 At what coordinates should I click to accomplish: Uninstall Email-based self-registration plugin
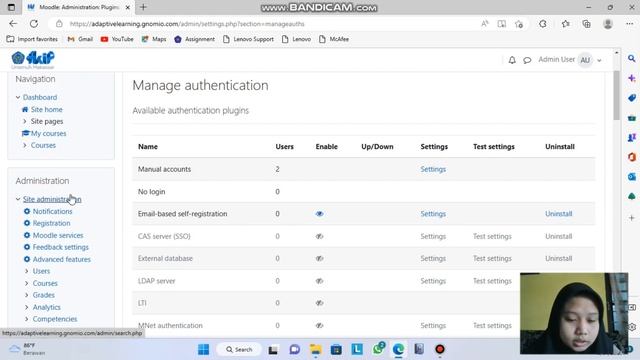point(558,214)
